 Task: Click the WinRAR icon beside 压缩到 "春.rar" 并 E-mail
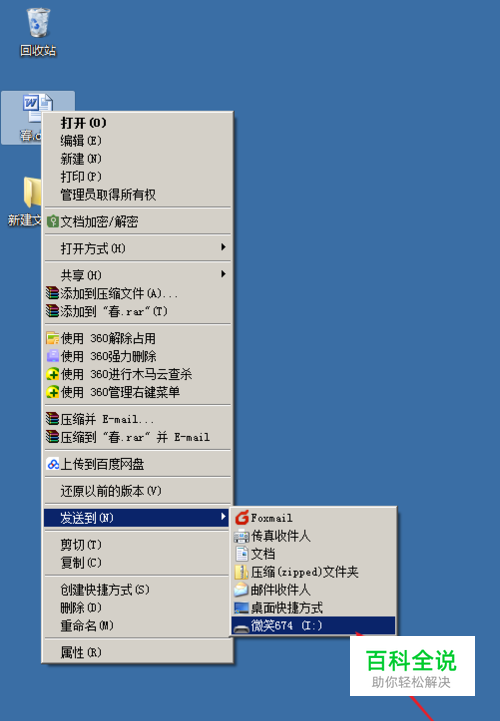tap(52, 437)
